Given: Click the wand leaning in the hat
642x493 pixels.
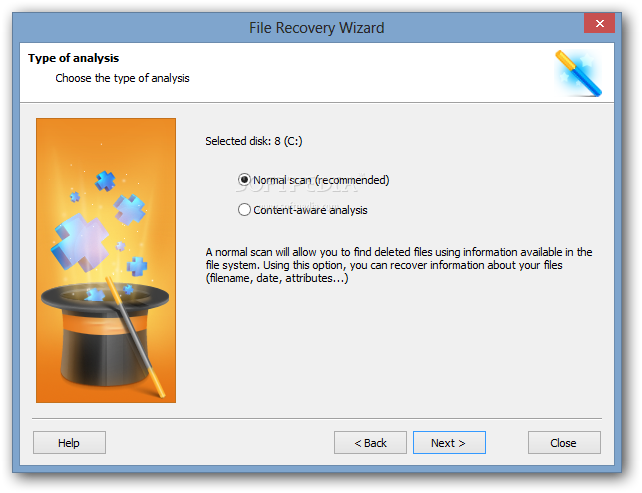Looking at the screenshot, I should (x=135, y=337).
